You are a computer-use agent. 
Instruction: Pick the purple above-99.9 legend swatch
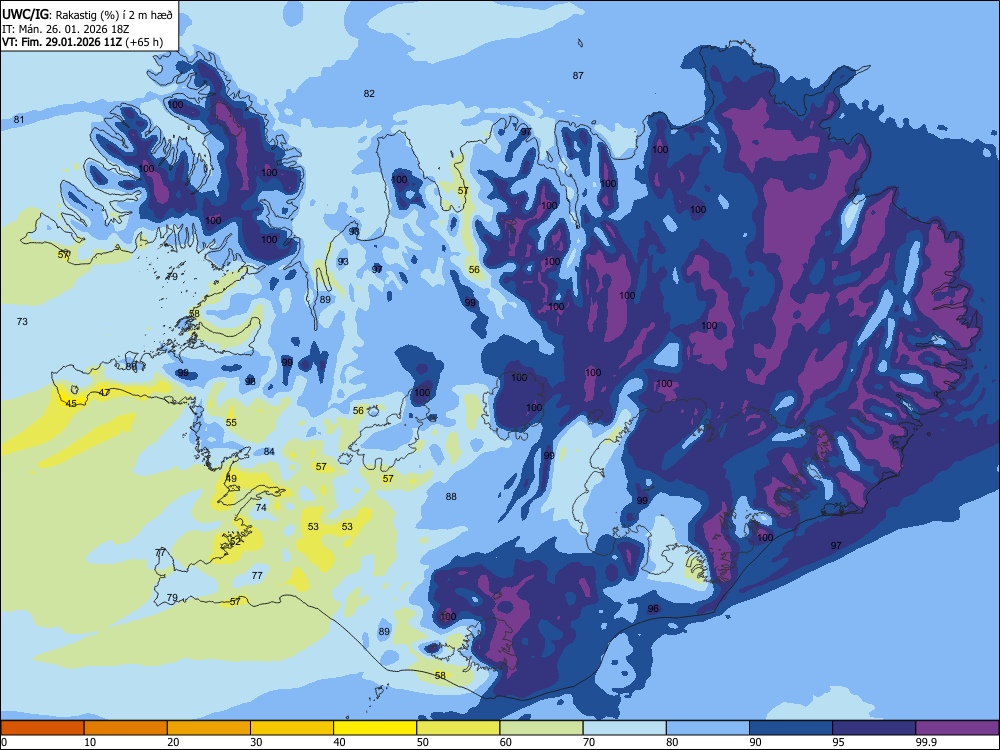(957, 728)
